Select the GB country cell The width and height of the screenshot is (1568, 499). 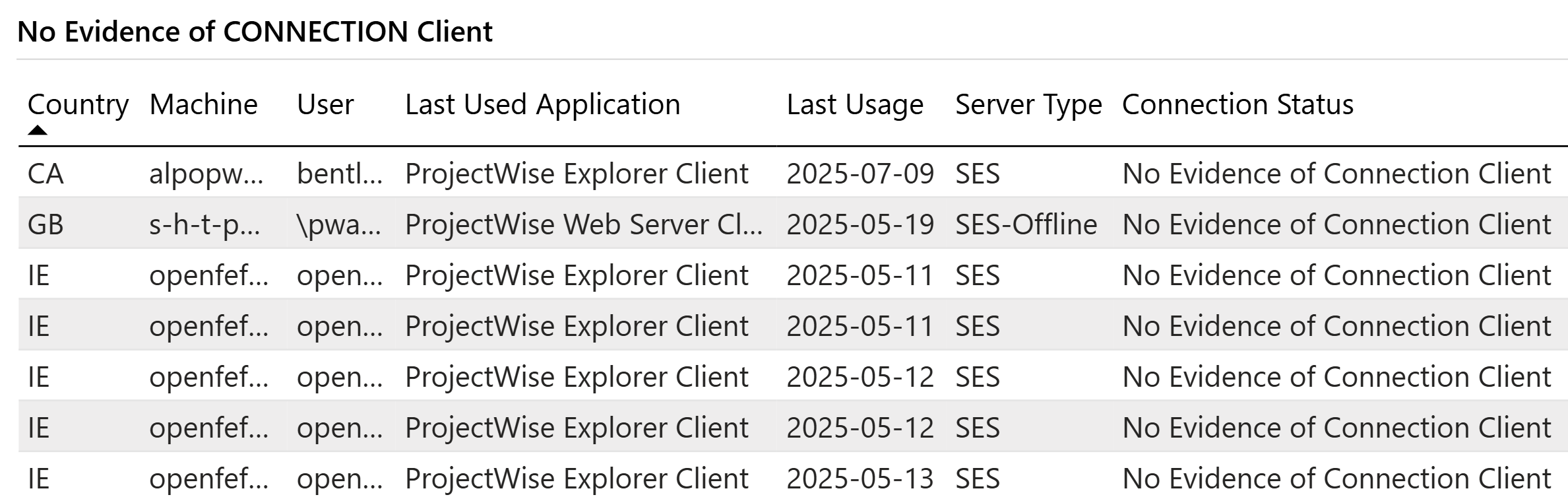pyautogui.click(x=46, y=225)
